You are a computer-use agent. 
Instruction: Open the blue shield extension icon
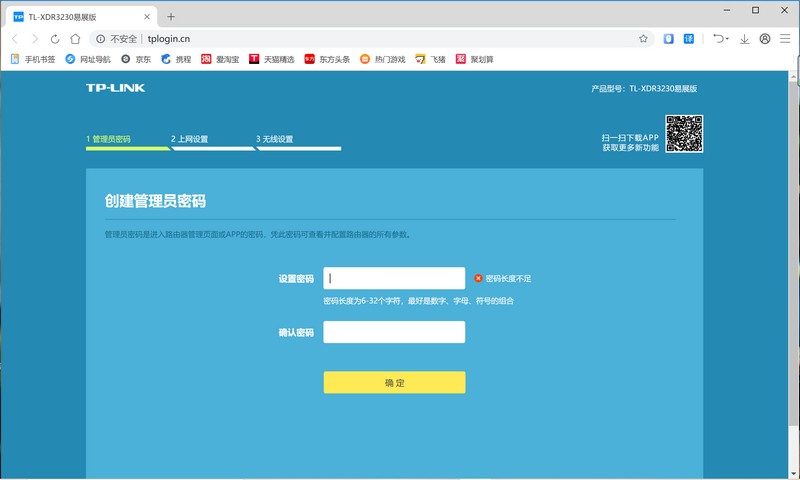668,39
